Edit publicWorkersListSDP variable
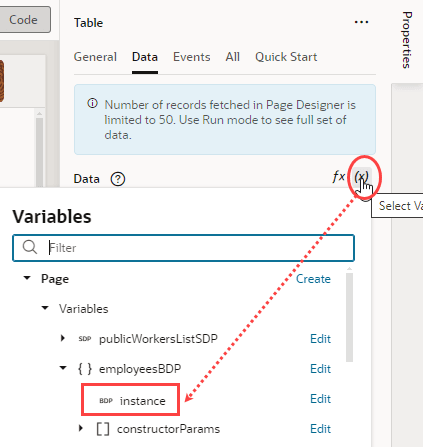This screenshot has height=447, width=423. pos(320,339)
